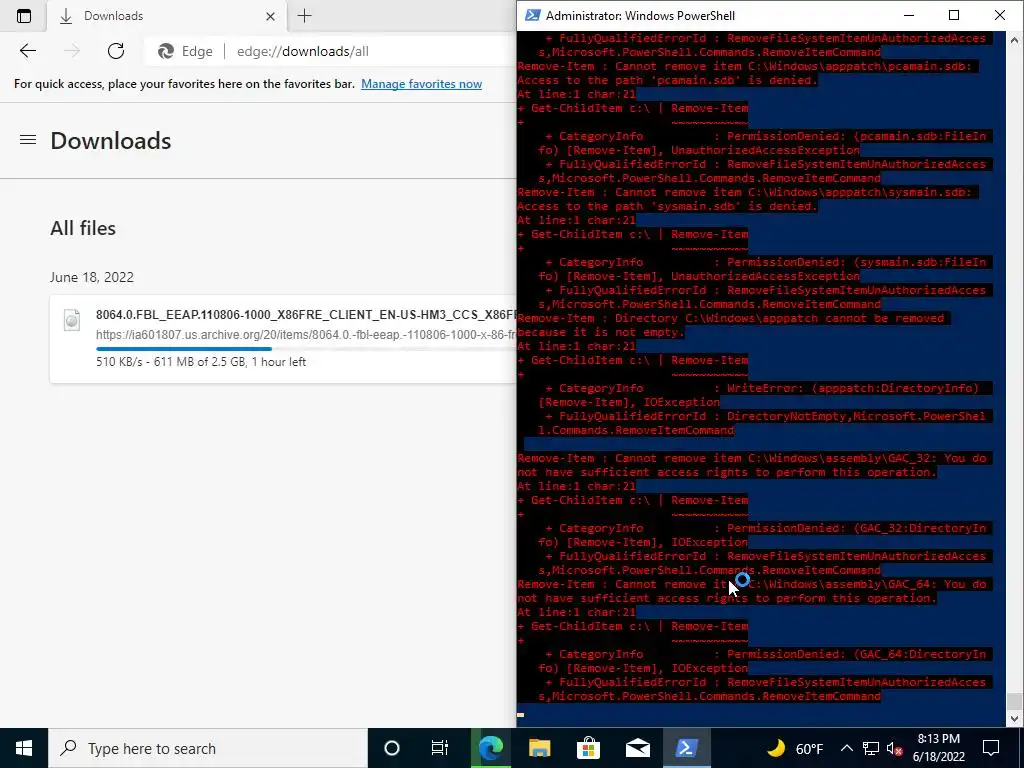
Task: Go forward in Edge browser
Action: pos(72,51)
